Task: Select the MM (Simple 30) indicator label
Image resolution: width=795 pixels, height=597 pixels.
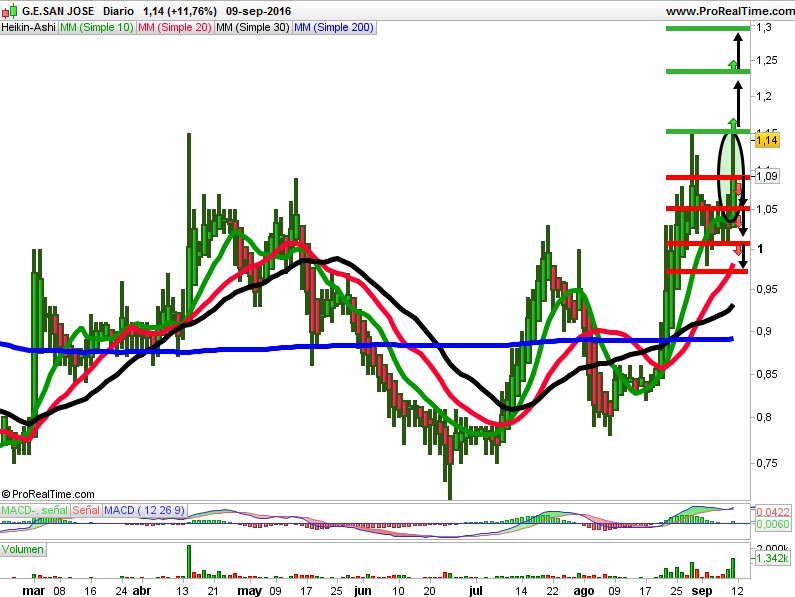Action: (253, 27)
